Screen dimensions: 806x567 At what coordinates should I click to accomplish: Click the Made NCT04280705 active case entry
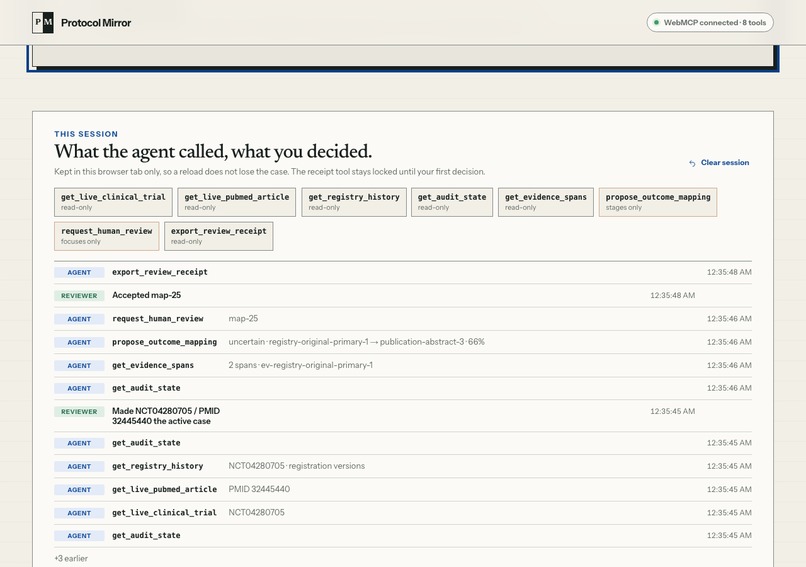tap(402, 416)
